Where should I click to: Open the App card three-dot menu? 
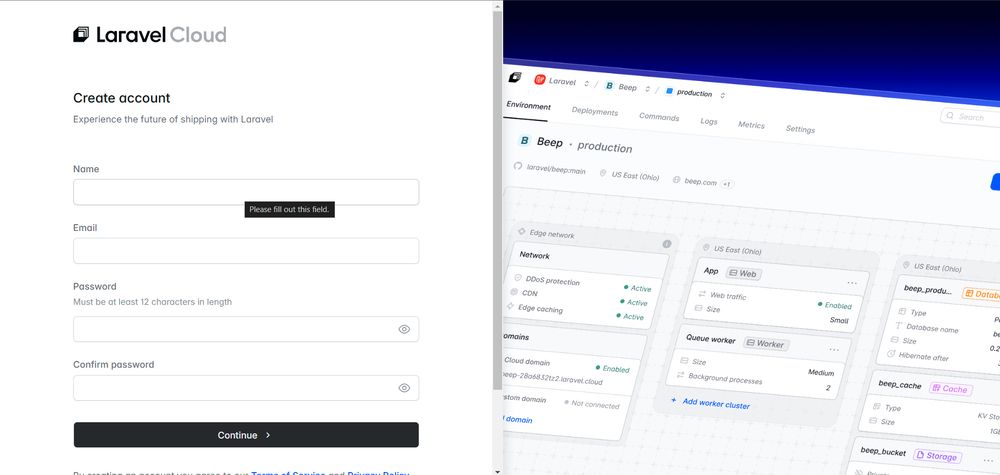tap(852, 282)
